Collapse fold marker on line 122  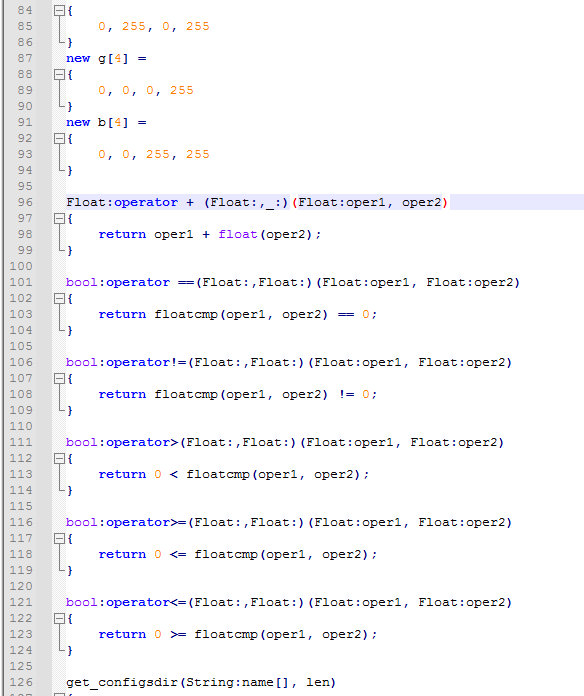pos(59,618)
